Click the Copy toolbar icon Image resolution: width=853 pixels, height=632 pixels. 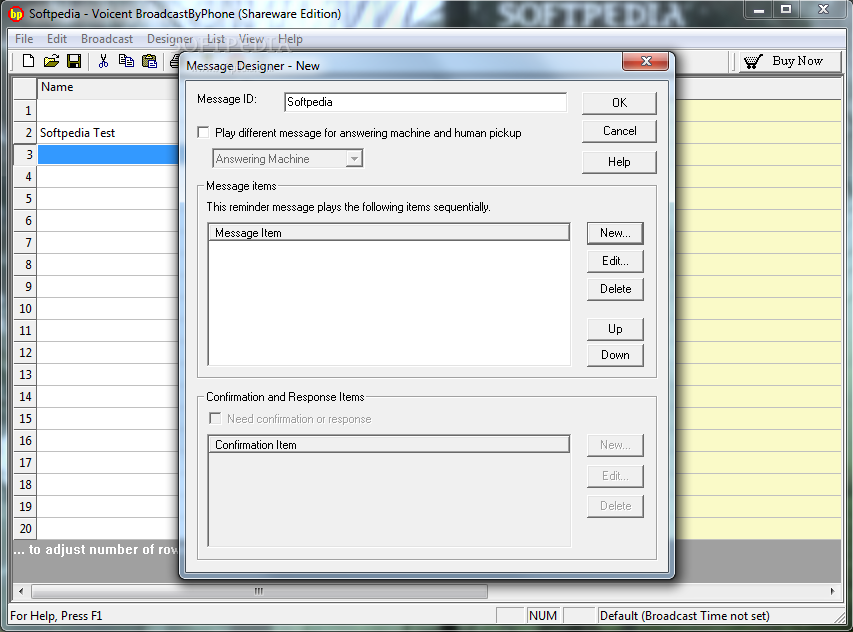pyautogui.click(x=126, y=61)
